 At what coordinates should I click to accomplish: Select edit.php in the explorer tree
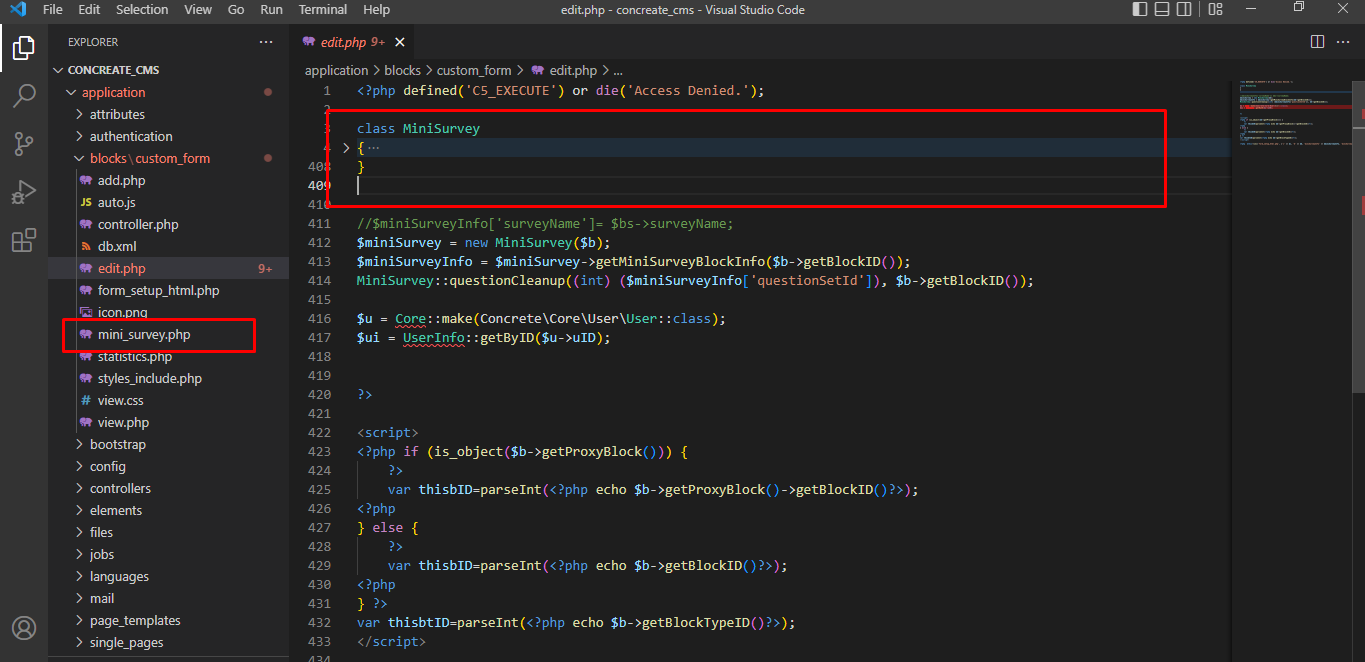pos(168,268)
